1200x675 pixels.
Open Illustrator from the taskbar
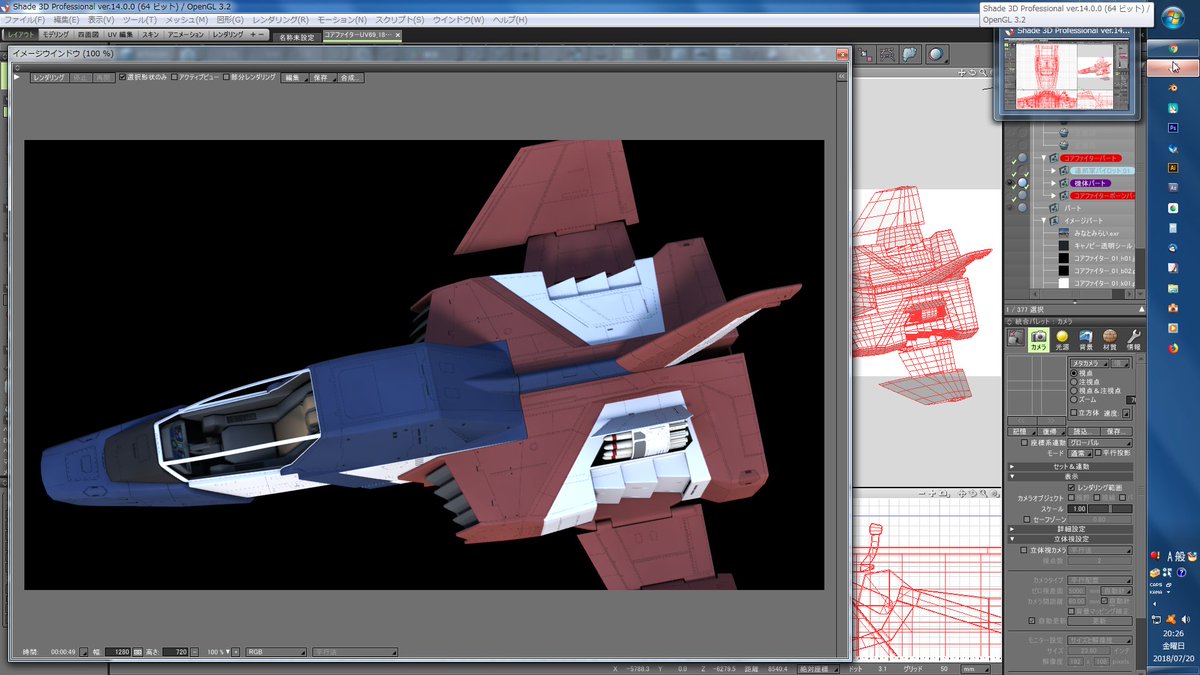[1173, 168]
